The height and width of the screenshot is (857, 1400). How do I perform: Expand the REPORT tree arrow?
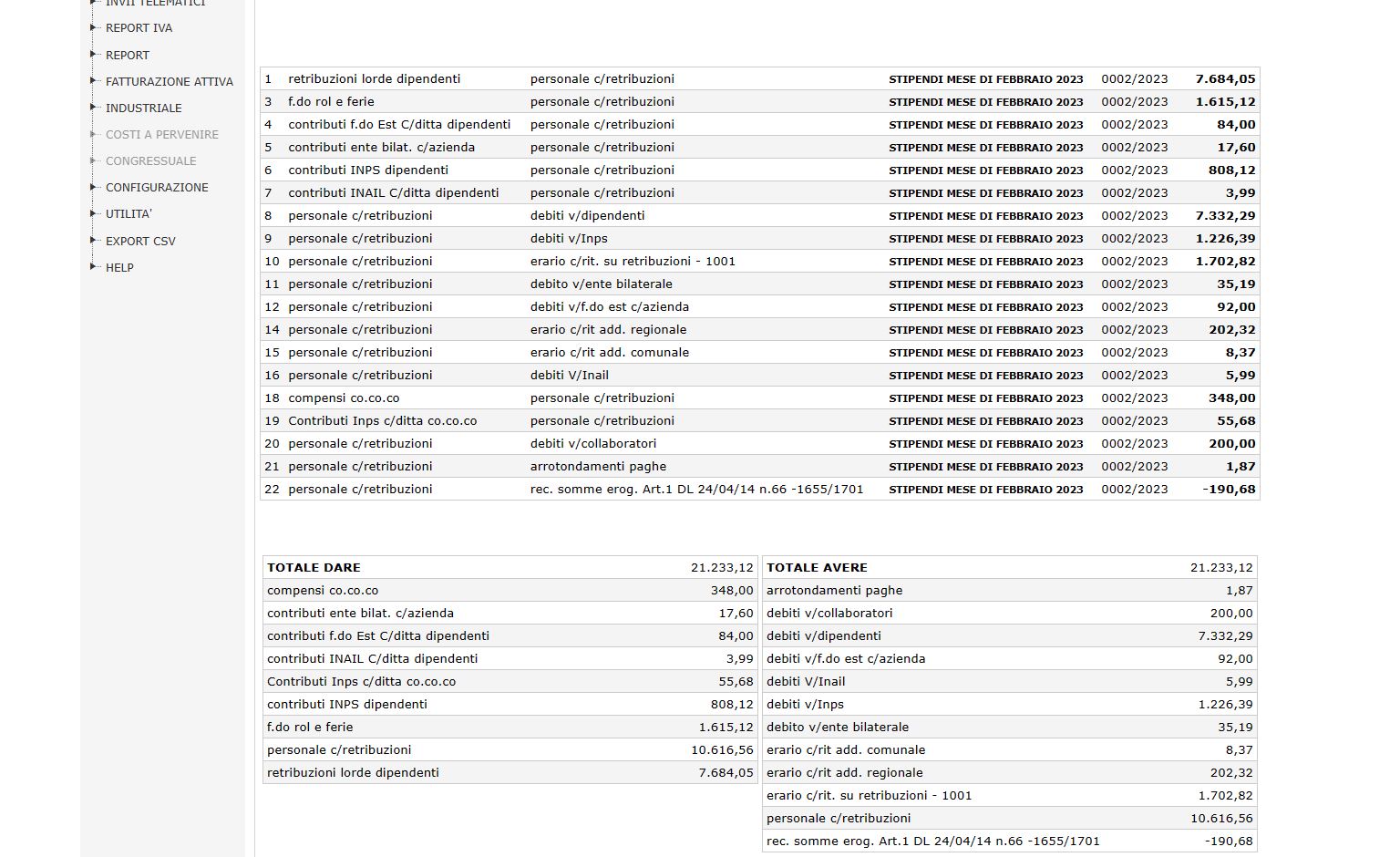(x=93, y=54)
